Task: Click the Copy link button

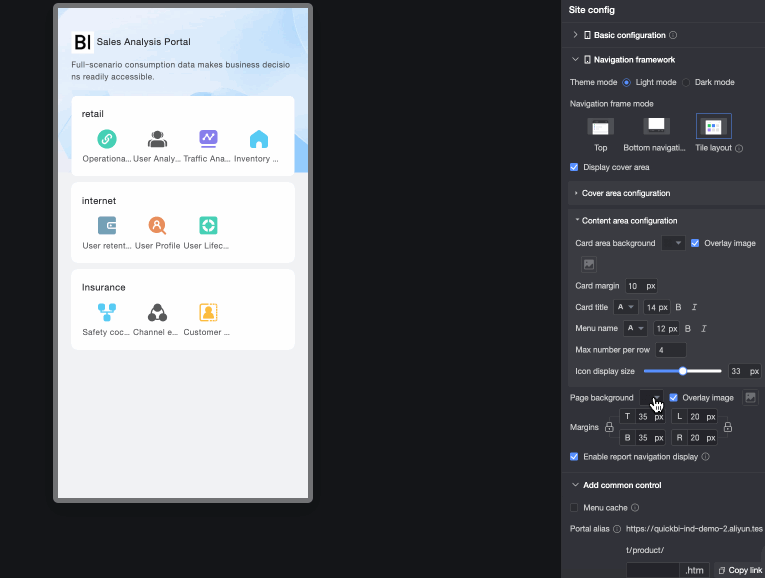Action: tap(740, 570)
